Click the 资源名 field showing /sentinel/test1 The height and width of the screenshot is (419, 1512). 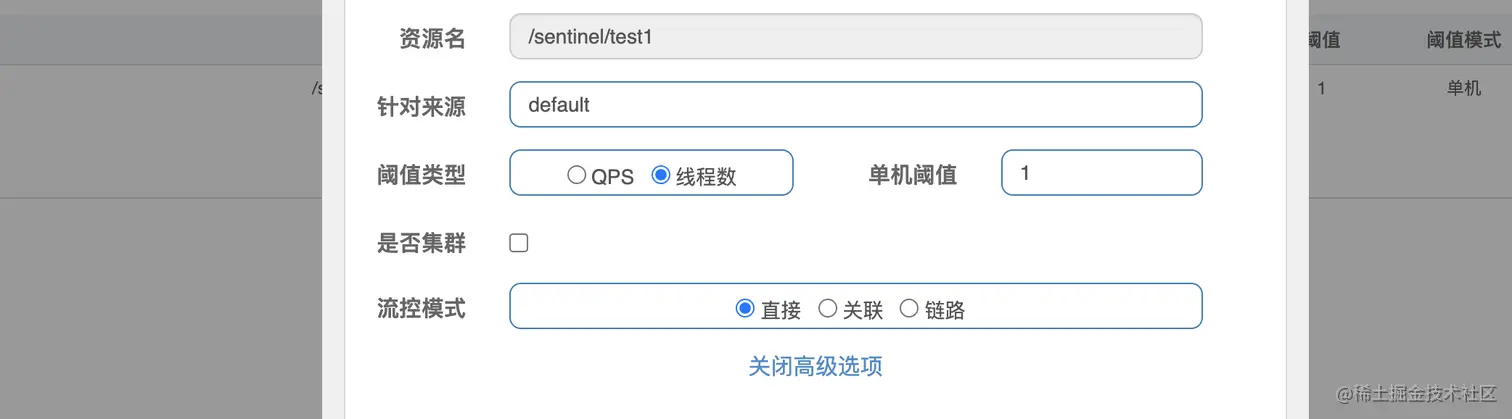click(855, 37)
